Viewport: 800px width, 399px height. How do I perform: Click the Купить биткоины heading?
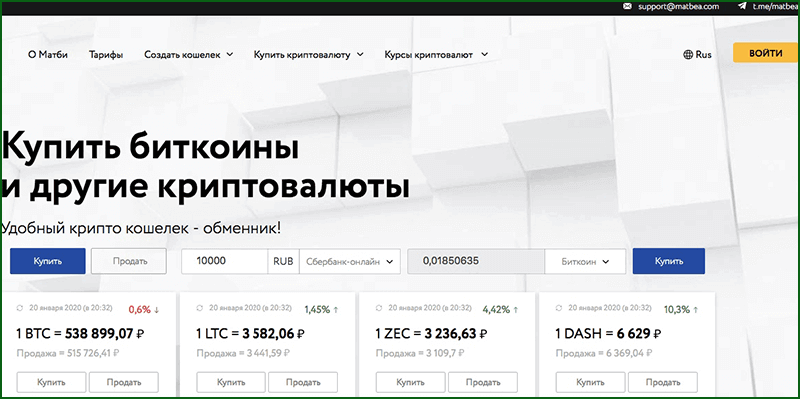point(150,147)
